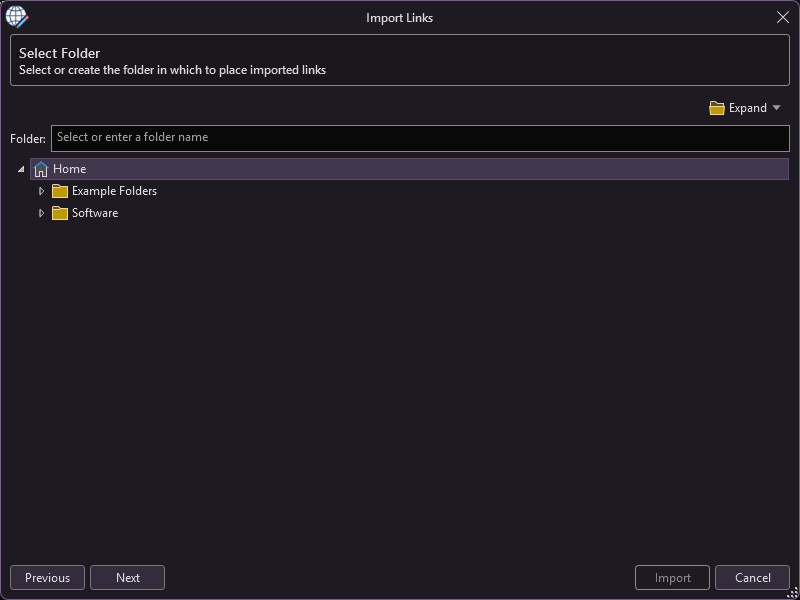Click the Home house icon
The height and width of the screenshot is (600, 800).
point(41,169)
